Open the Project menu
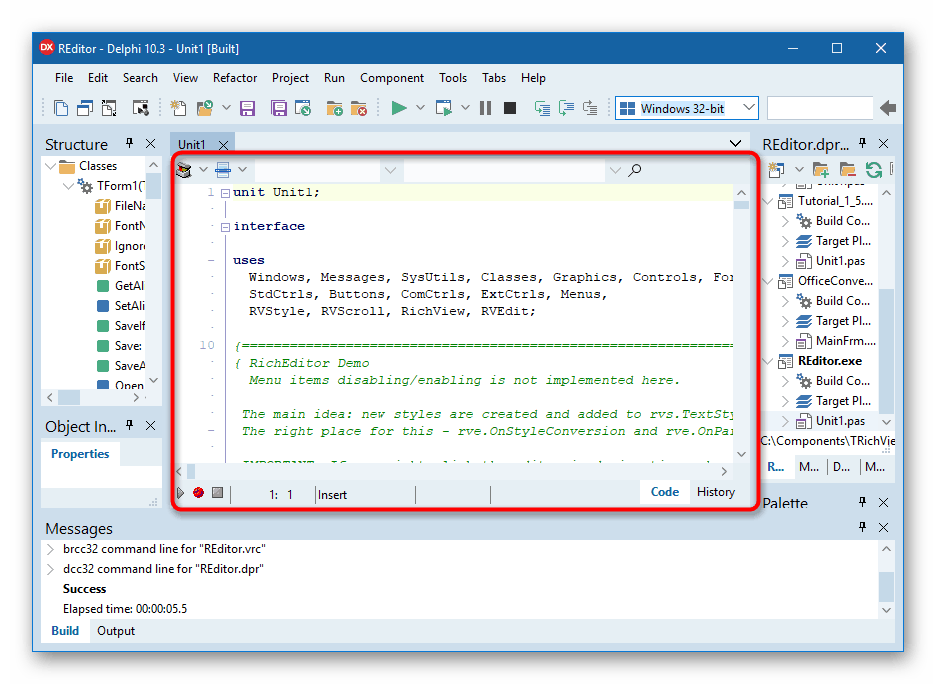This screenshot has width=936, height=684. (x=290, y=78)
